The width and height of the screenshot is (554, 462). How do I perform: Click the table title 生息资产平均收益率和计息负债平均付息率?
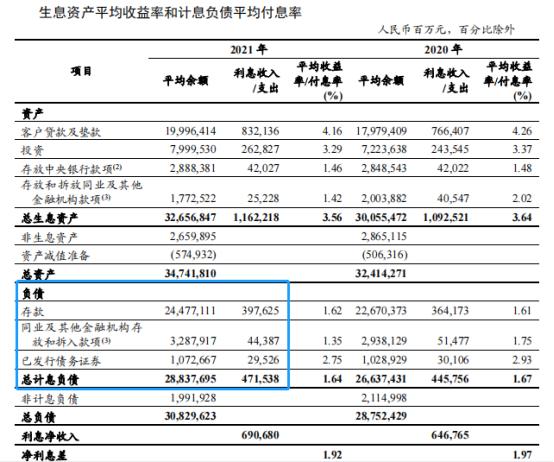point(170,13)
